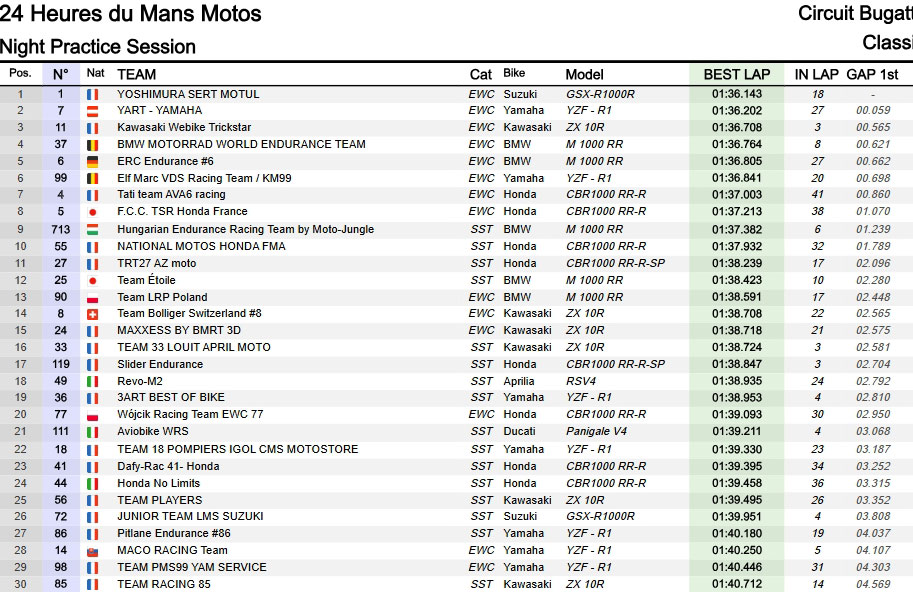Image resolution: width=913 pixels, height=592 pixels.
Task: Click the Belgian flag for Elf Marc VDS
Action: tap(93, 178)
